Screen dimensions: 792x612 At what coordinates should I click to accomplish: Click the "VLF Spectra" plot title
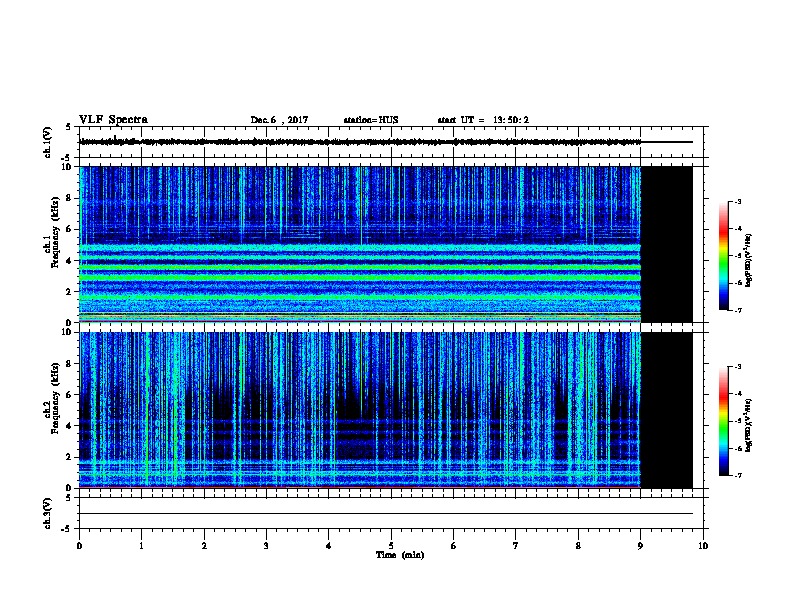pyautogui.click(x=113, y=120)
